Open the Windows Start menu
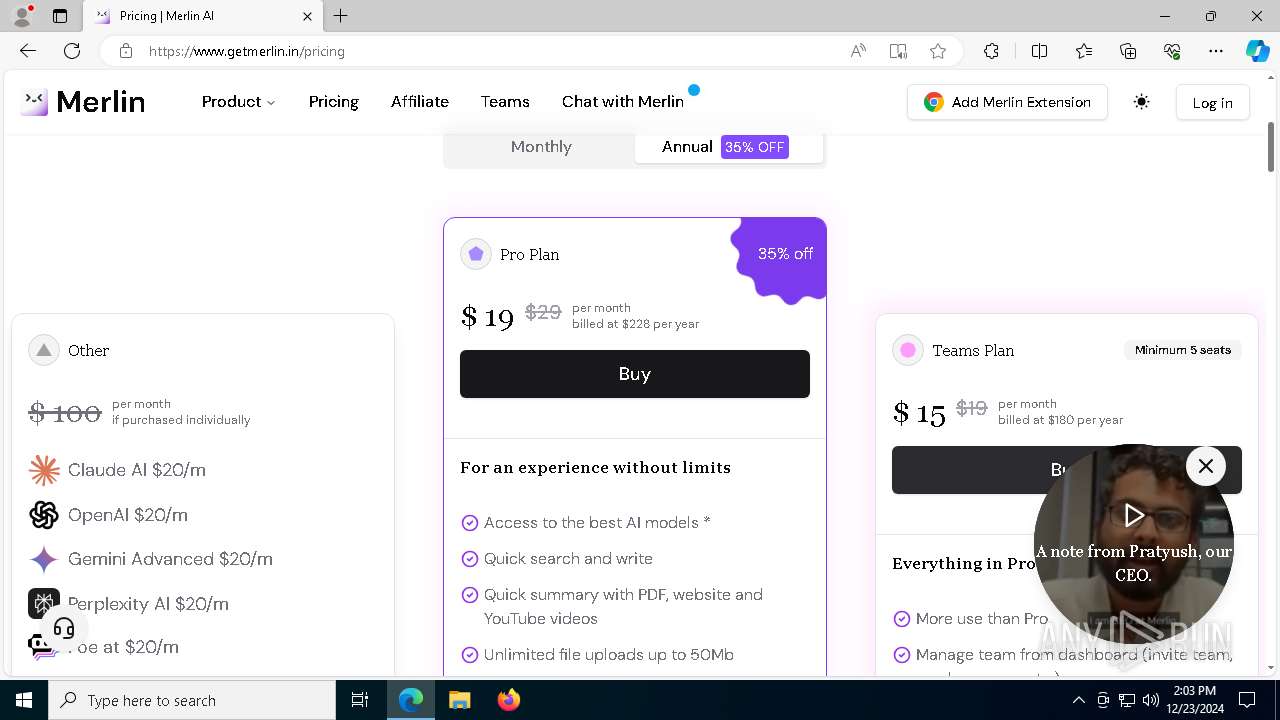This screenshot has width=1280, height=720. click(x=24, y=700)
